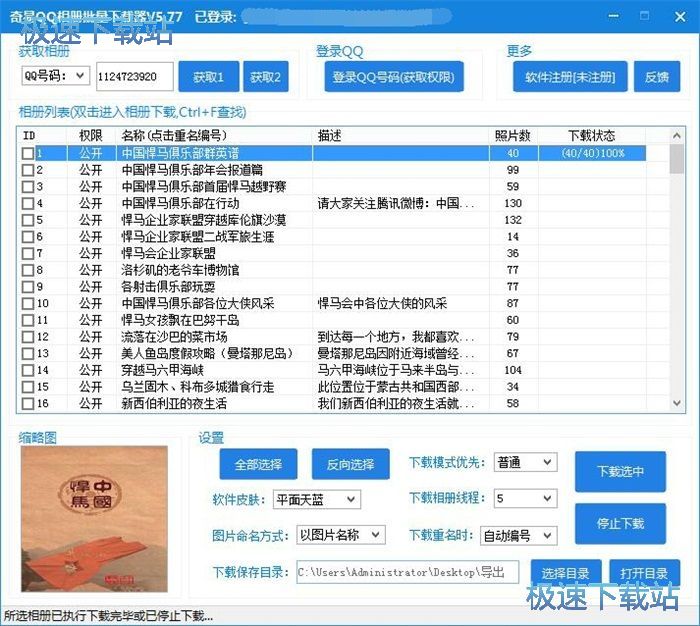Click the 下载状态 column header
Viewport: 700px width, 626px height.
(x=592, y=136)
